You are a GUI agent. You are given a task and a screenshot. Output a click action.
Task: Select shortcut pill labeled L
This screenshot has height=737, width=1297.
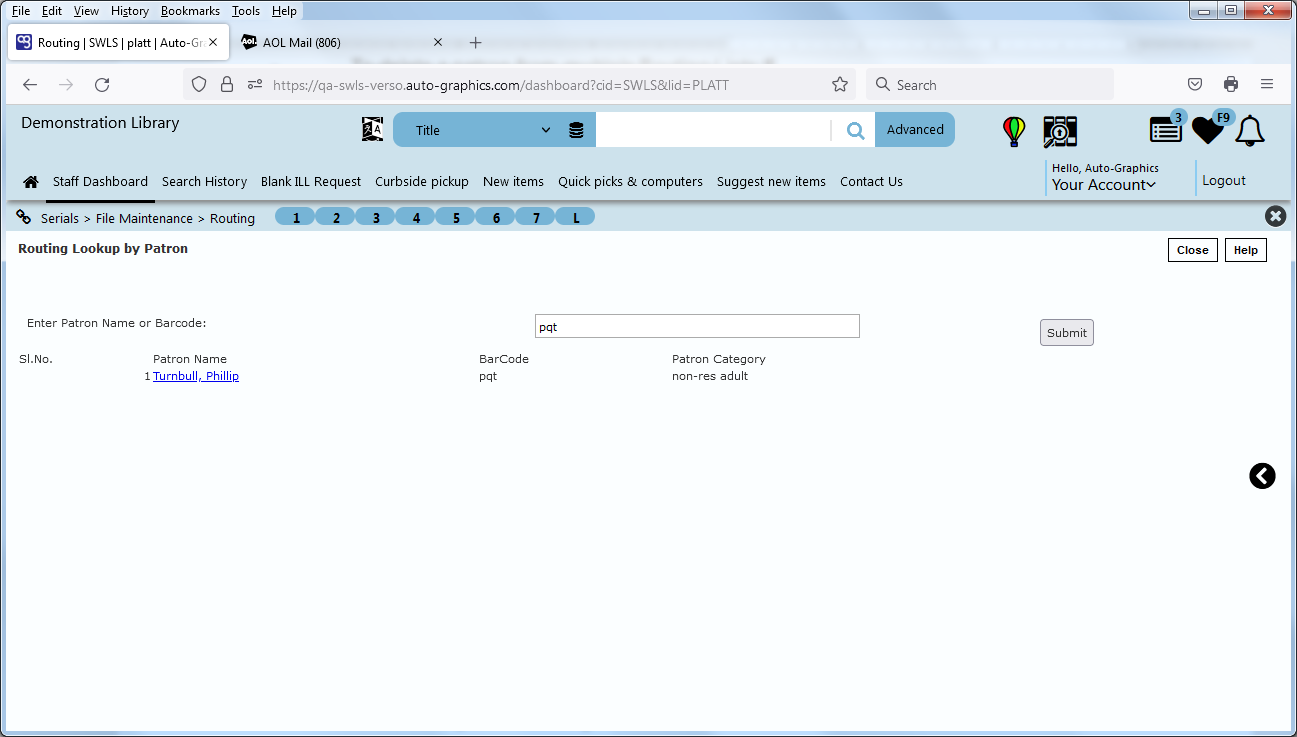(576, 217)
